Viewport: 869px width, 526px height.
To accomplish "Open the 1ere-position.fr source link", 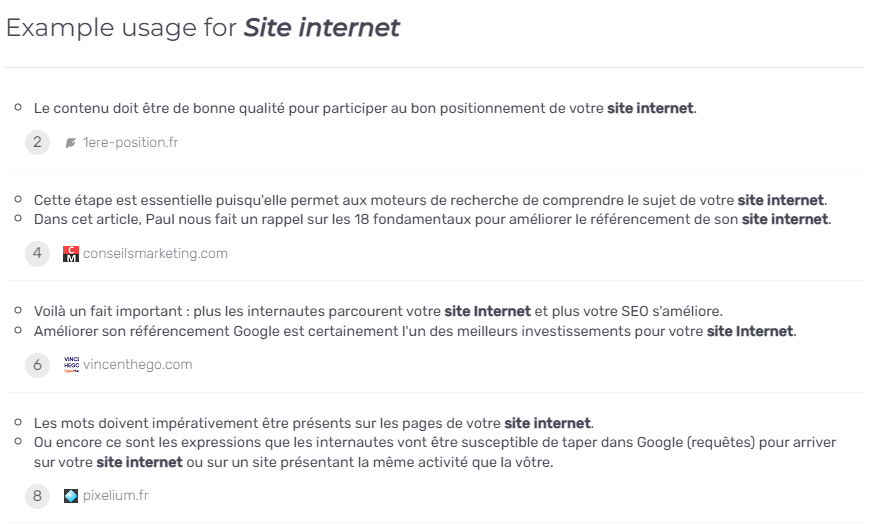I will click(130, 142).
